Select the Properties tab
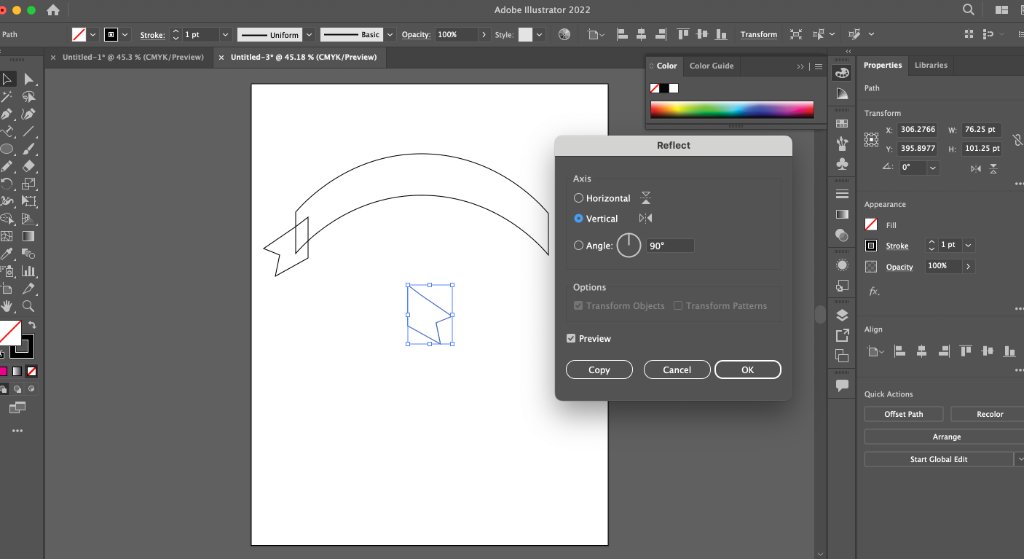Image resolution: width=1024 pixels, height=559 pixels. pos(882,65)
